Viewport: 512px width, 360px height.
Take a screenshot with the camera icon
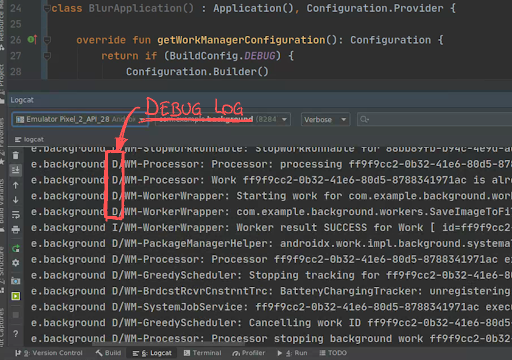(16, 281)
